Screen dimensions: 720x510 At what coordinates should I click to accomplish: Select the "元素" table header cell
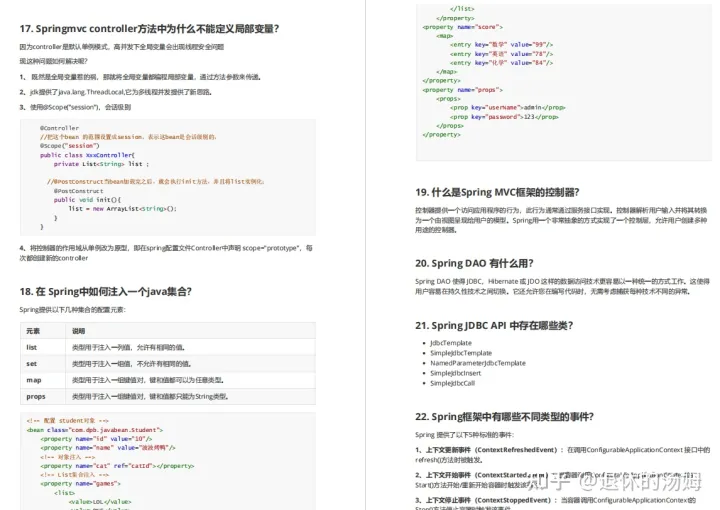click(43, 331)
